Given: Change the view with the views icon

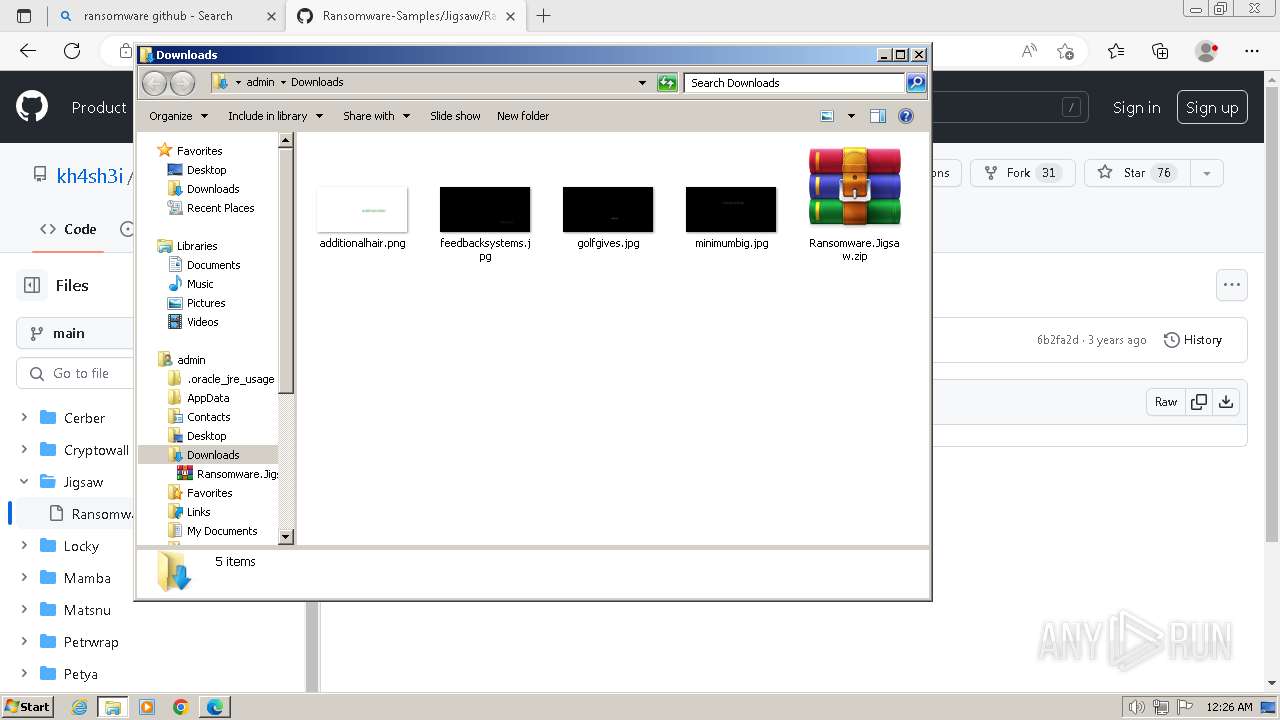Looking at the screenshot, I should point(827,116).
